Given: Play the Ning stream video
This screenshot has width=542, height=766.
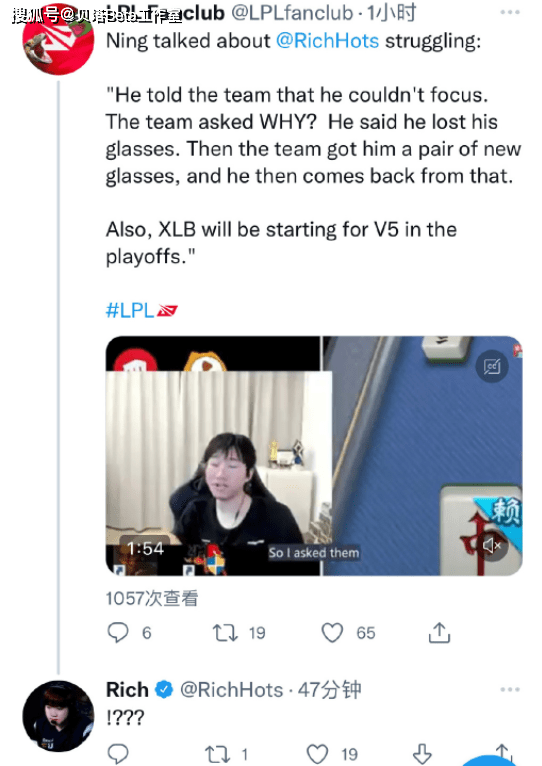Looking at the screenshot, I should point(314,455).
